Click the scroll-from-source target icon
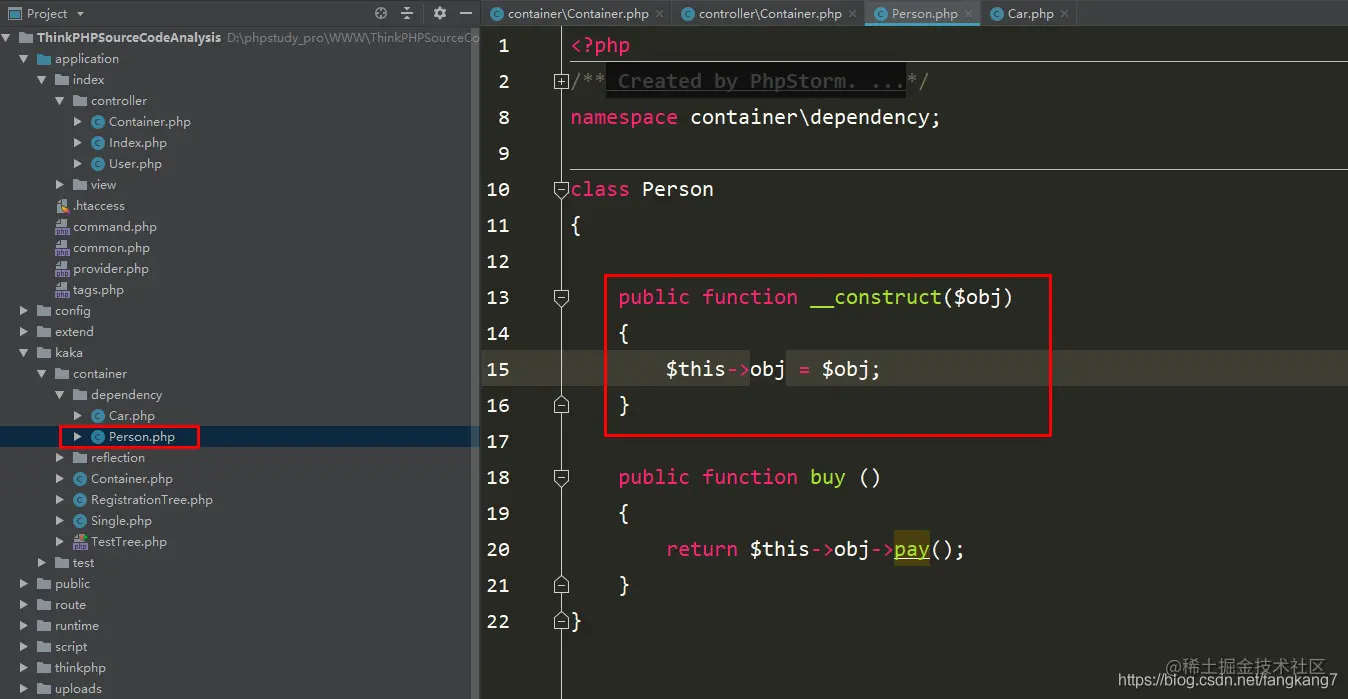The width and height of the screenshot is (1348, 699). [x=381, y=13]
